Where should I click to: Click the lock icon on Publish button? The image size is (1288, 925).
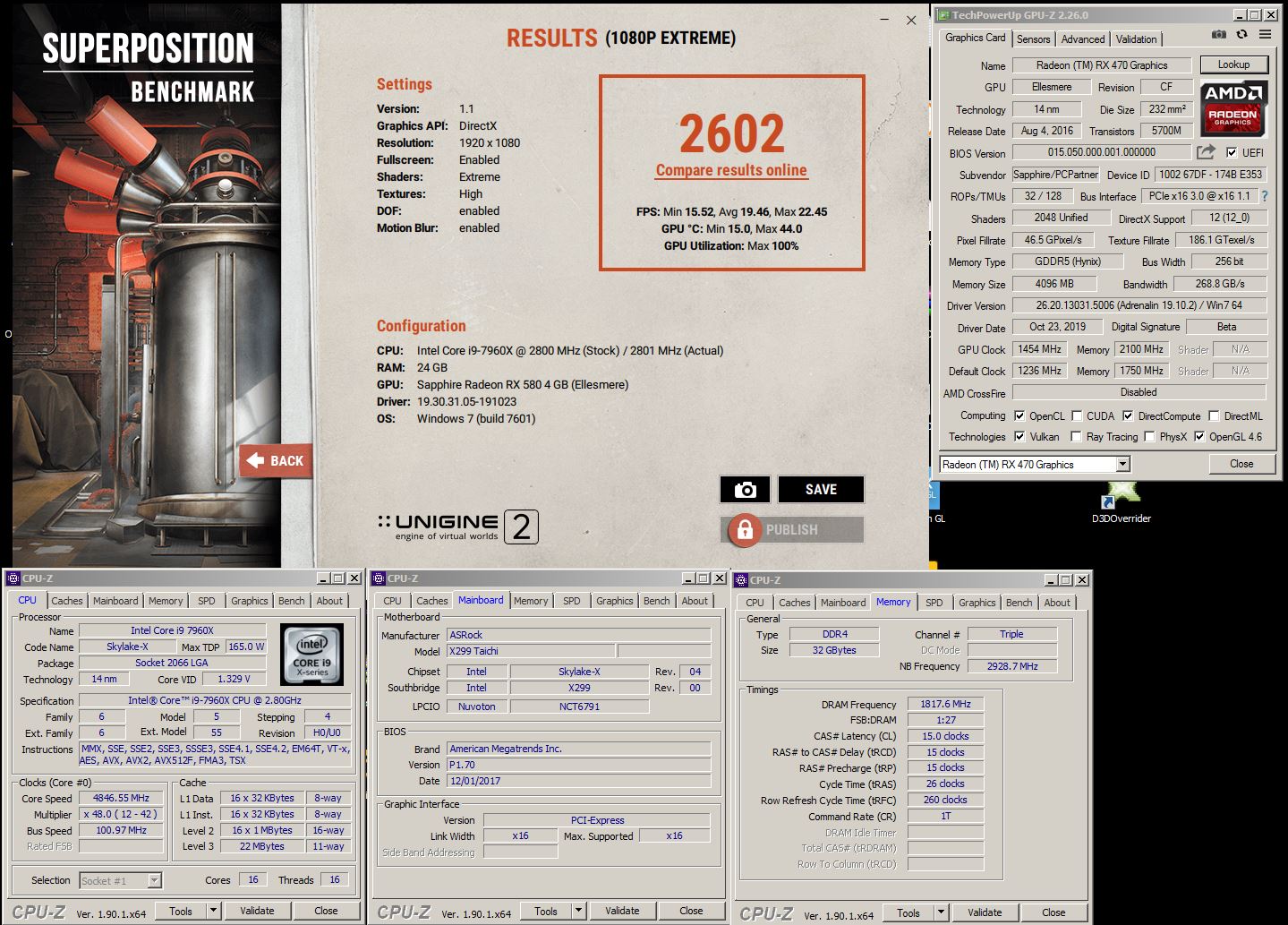tap(745, 530)
